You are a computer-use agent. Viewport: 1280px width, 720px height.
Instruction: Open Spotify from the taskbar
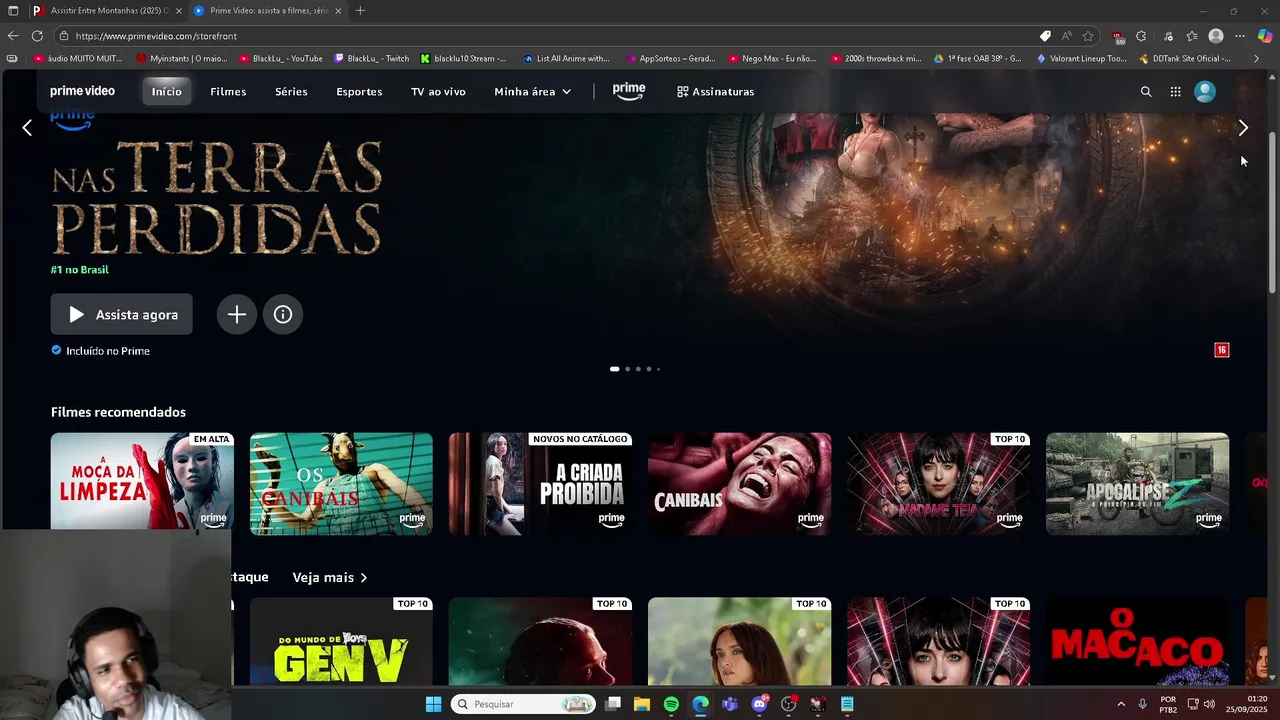click(671, 704)
